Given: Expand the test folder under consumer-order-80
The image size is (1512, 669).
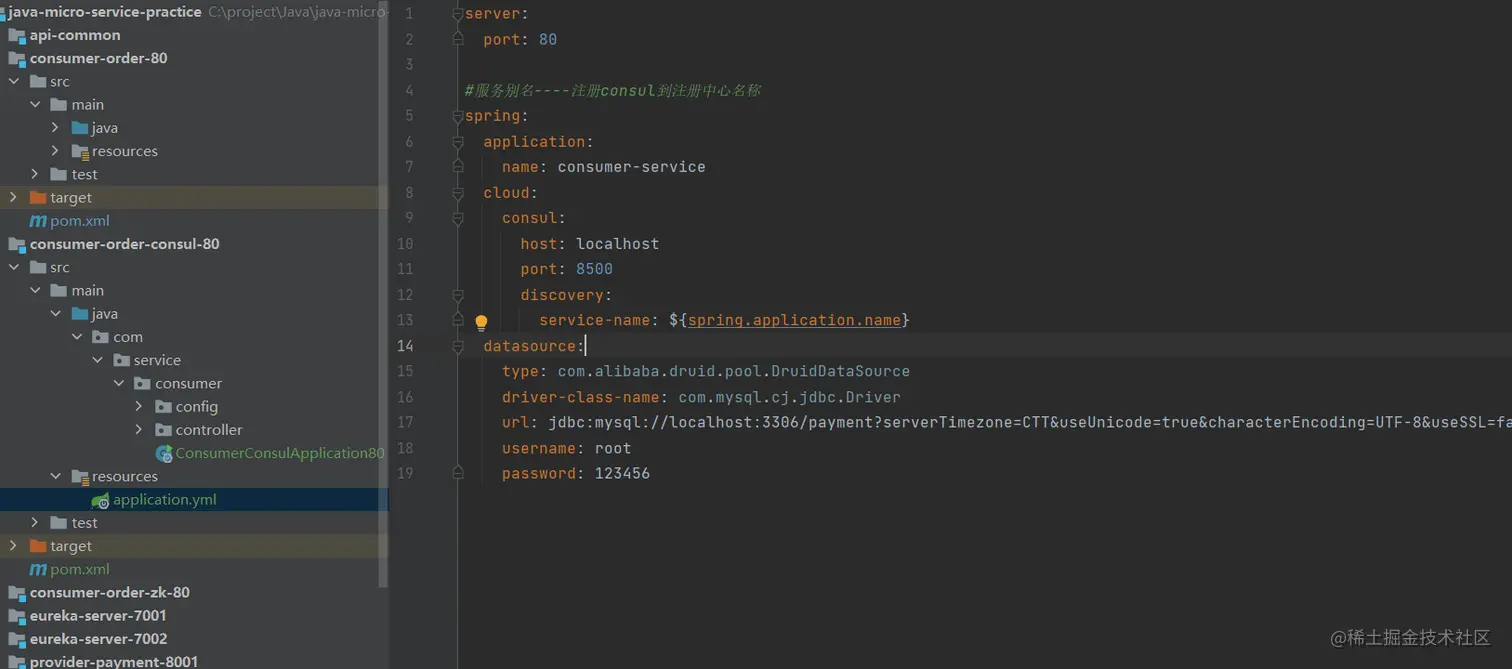Looking at the screenshot, I should (35, 174).
